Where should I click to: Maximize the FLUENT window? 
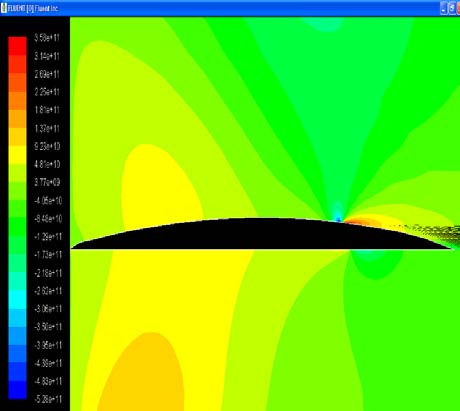pyautogui.click(x=452, y=9)
